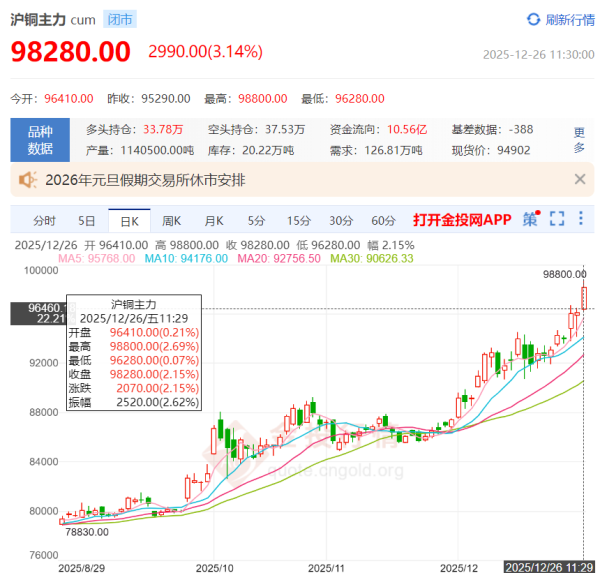The height and width of the screenshot is (573, 600).
Task: Click the 昨收 95290.00 value
Action: click(x=166, y=99)
